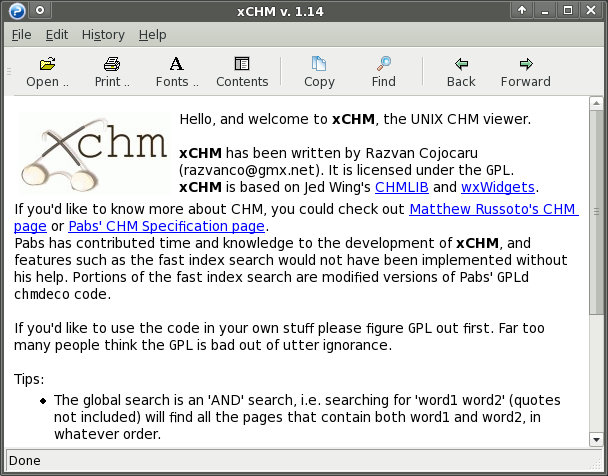Open Pabs' CHM Specification page link

coord(167,226)
